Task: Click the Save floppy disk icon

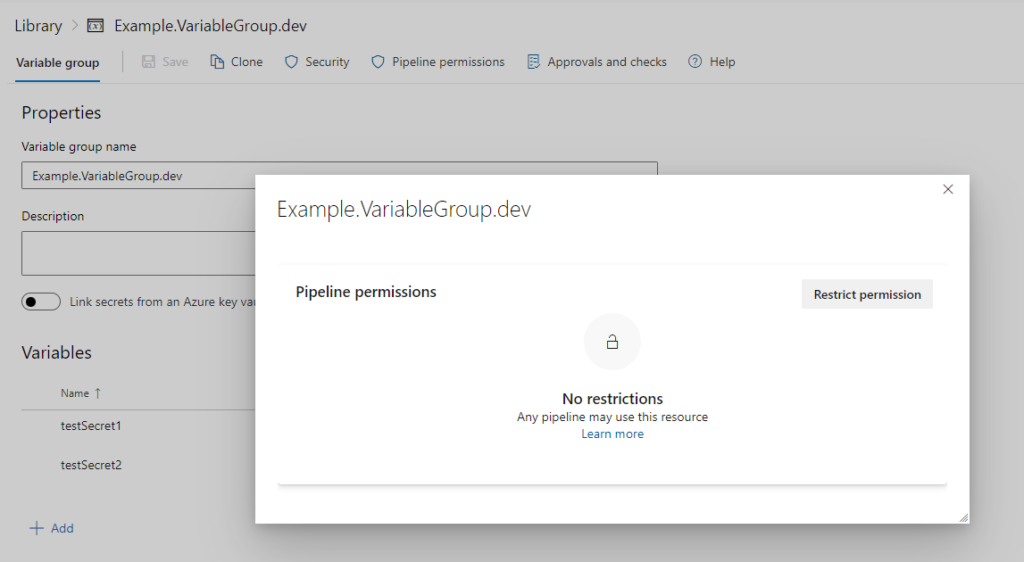Action: pos(149,62)
